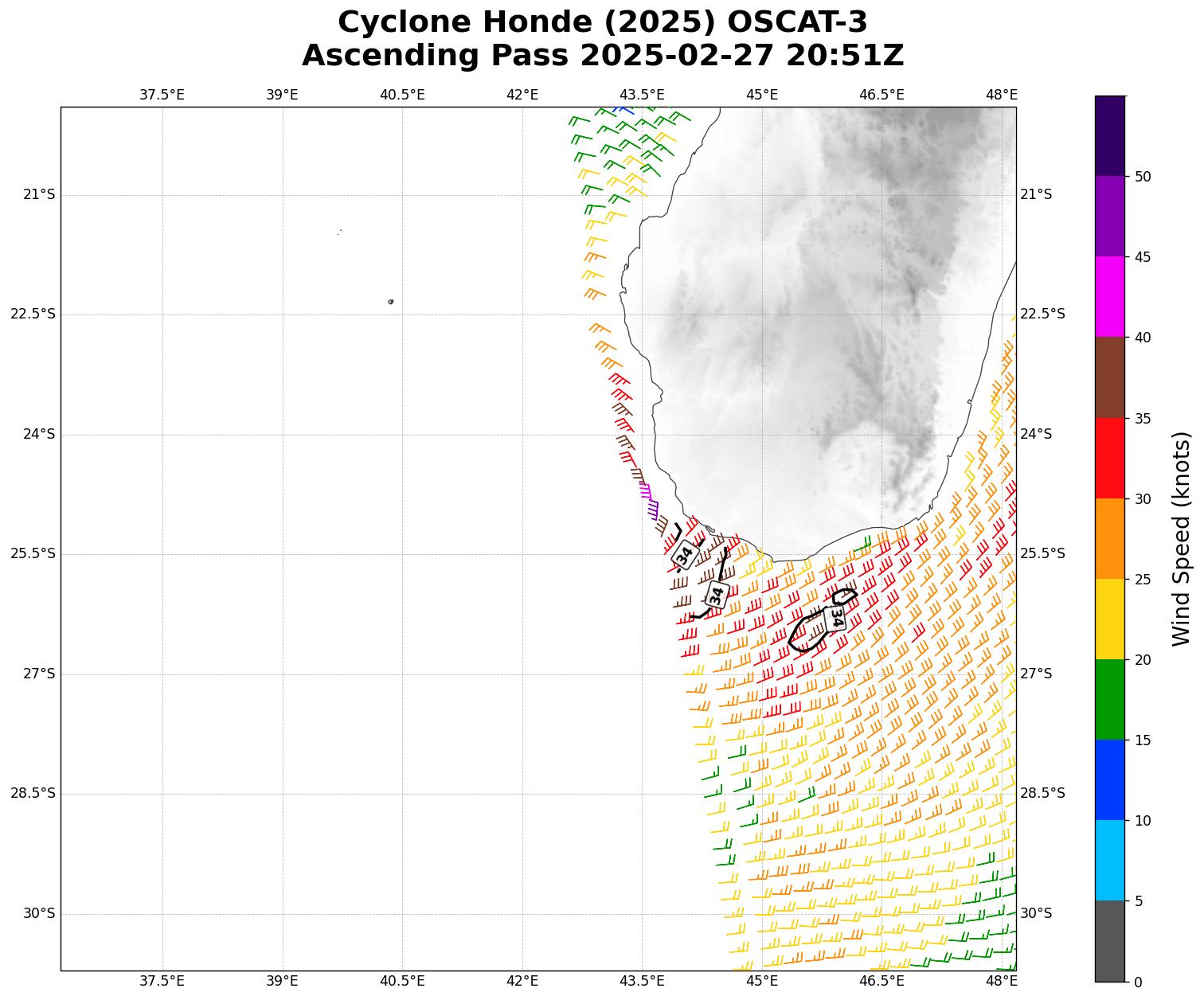This screenshot has height=1000, width=1204.
Task: Pick the light blue 5–10 knot colorbar band
Action: (1109, 860)
